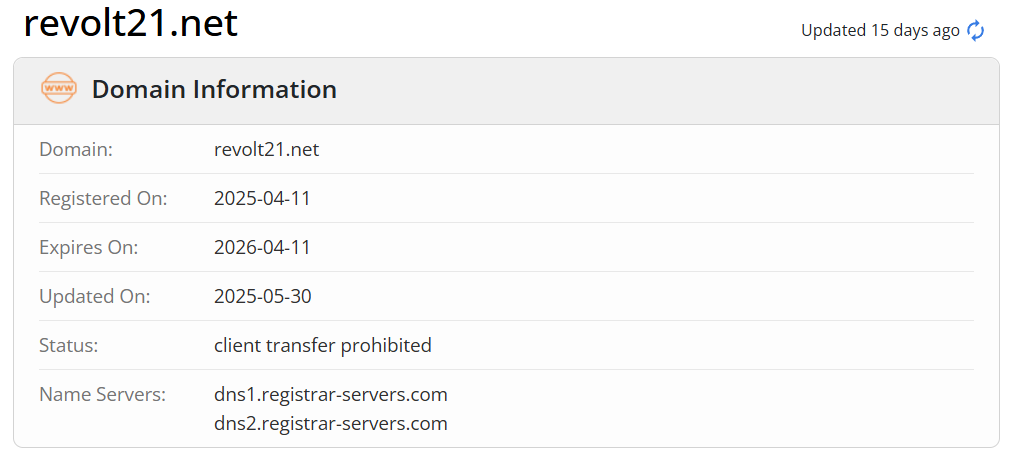Open the dns1.registrar-servers.com name server
Image resolution: width=1013 pixels, height=456 pixels.
click(x=331, y=394)
